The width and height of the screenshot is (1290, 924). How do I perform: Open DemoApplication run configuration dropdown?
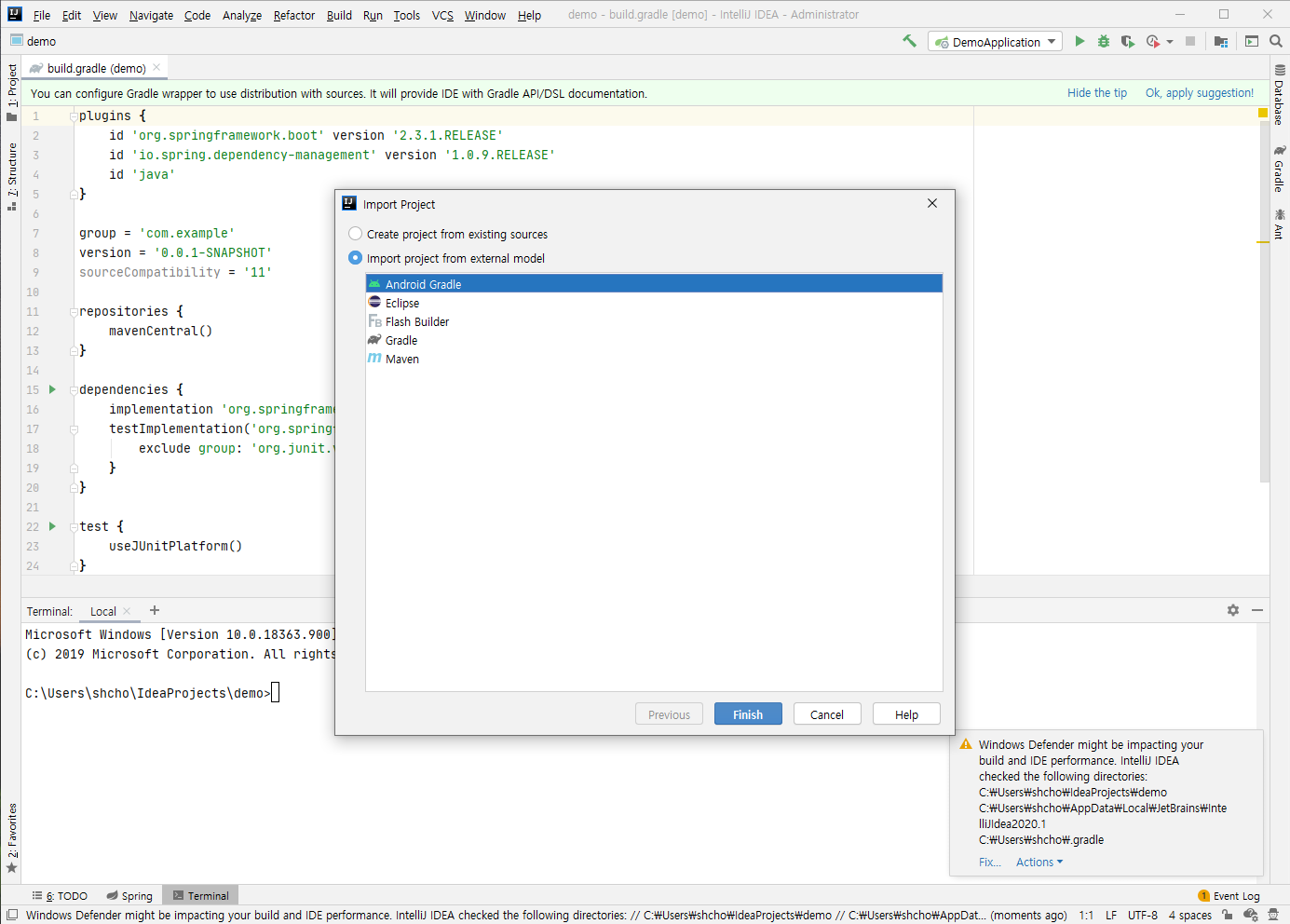(995, 42)
